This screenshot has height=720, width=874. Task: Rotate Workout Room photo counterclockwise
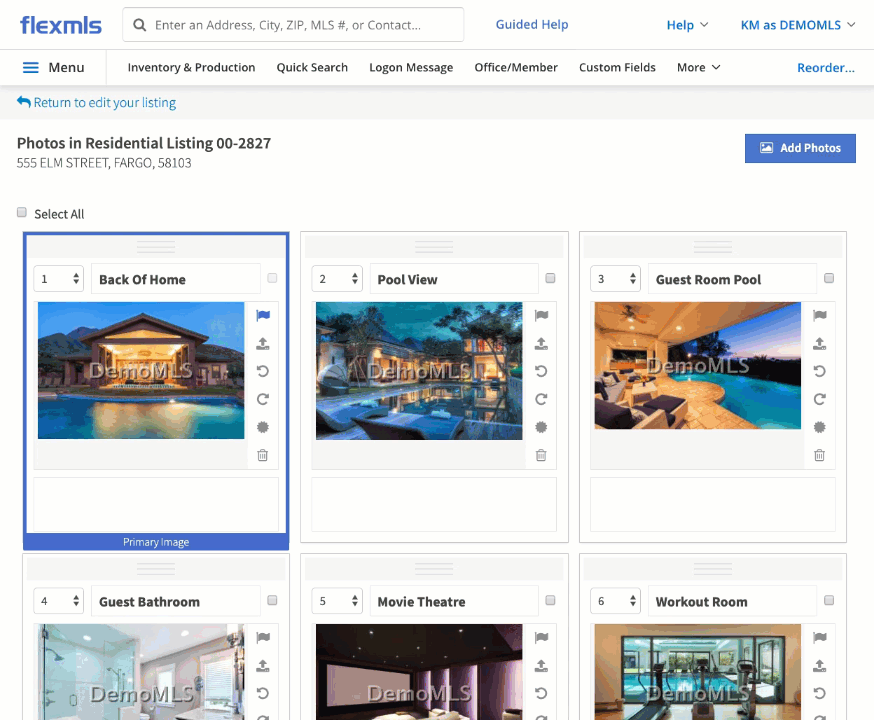pyautogui.click(x=819, y=693)
